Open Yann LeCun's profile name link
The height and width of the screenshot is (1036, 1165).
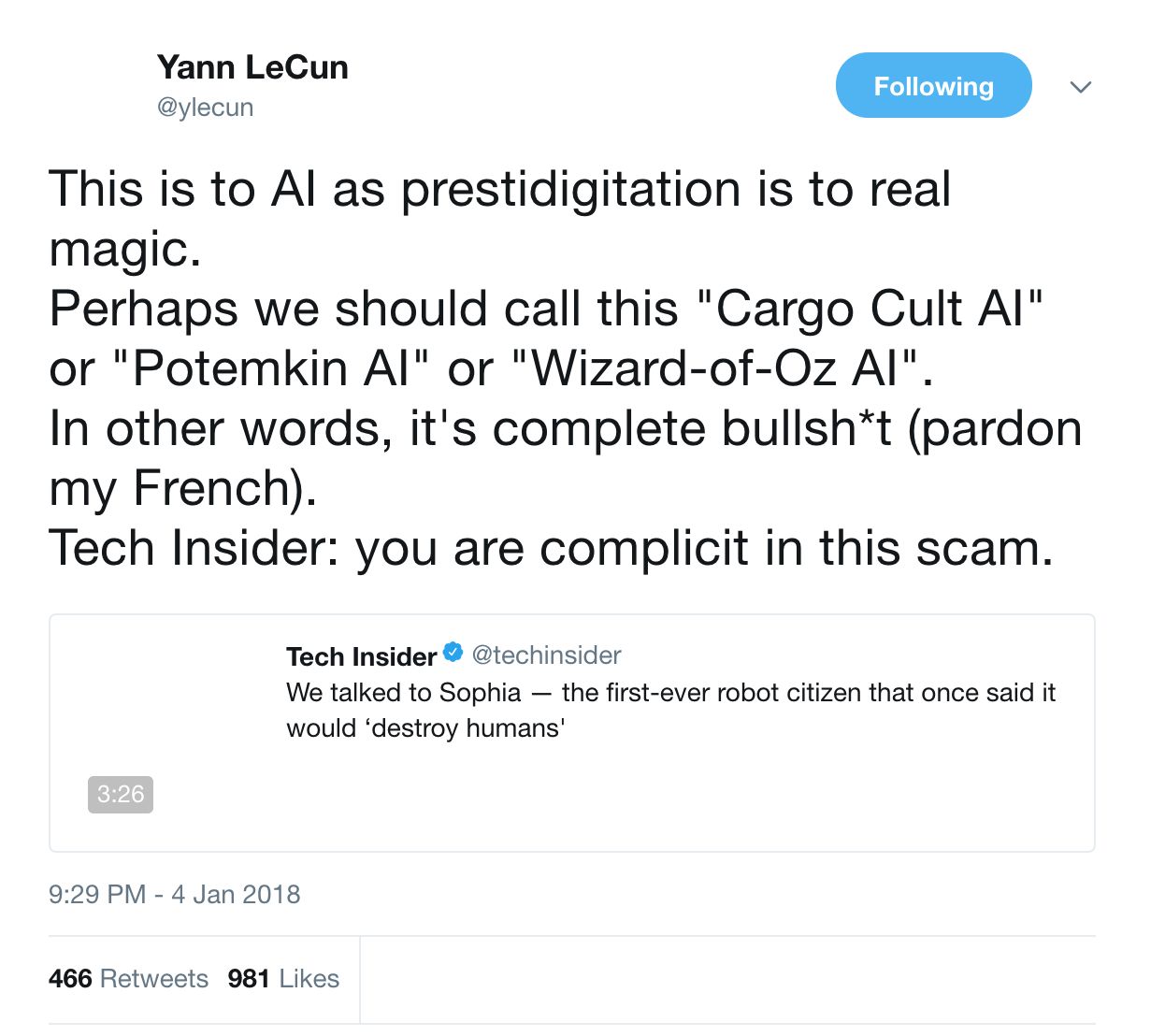click(x=252, y=67)
